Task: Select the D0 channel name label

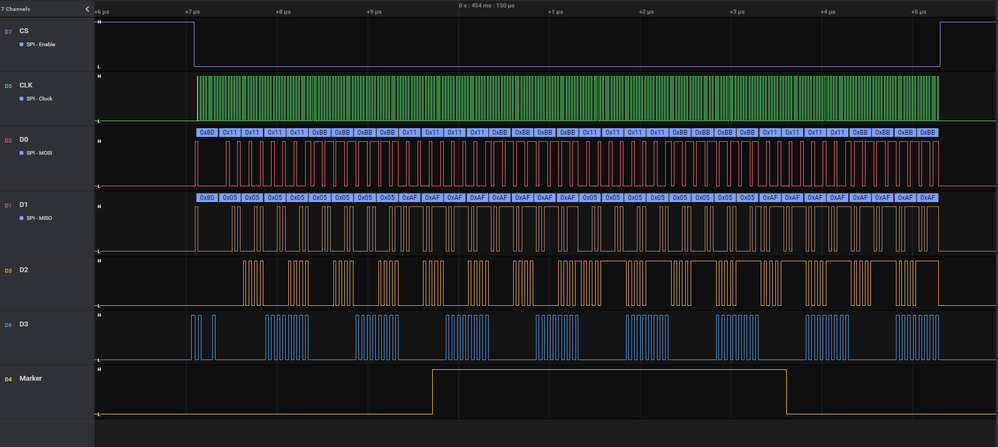Action: [x=24, y=139]
